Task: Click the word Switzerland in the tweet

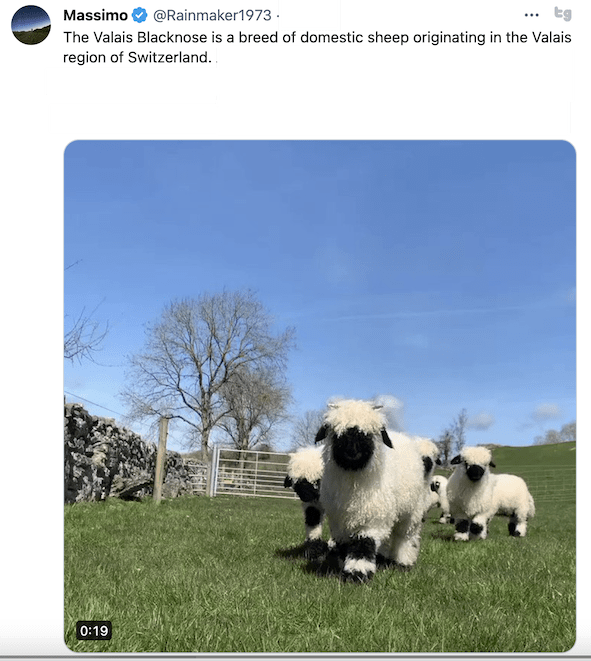Action: (169, 57)
